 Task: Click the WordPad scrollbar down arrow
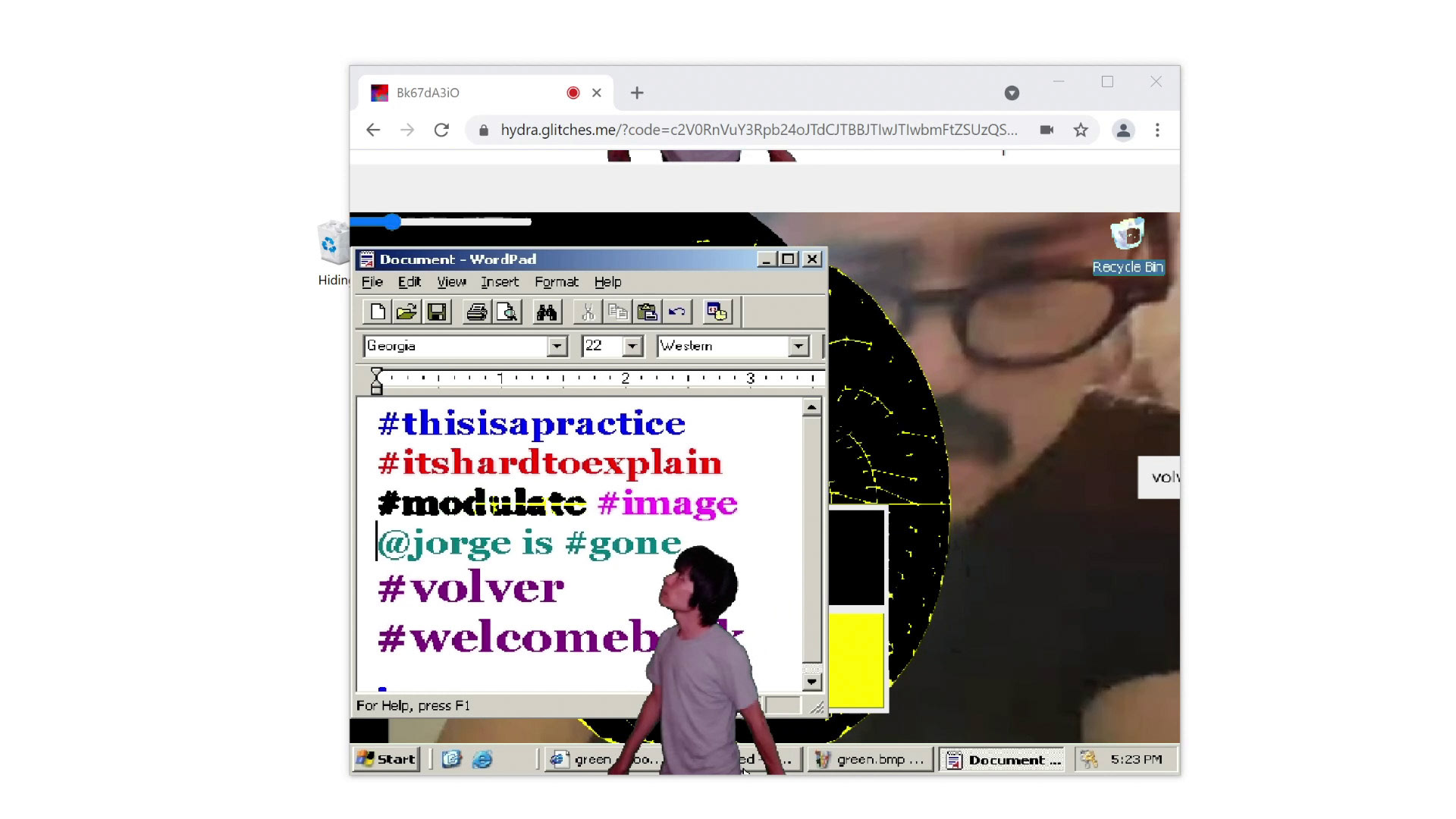pyautogui.click(x=811, y=682)
